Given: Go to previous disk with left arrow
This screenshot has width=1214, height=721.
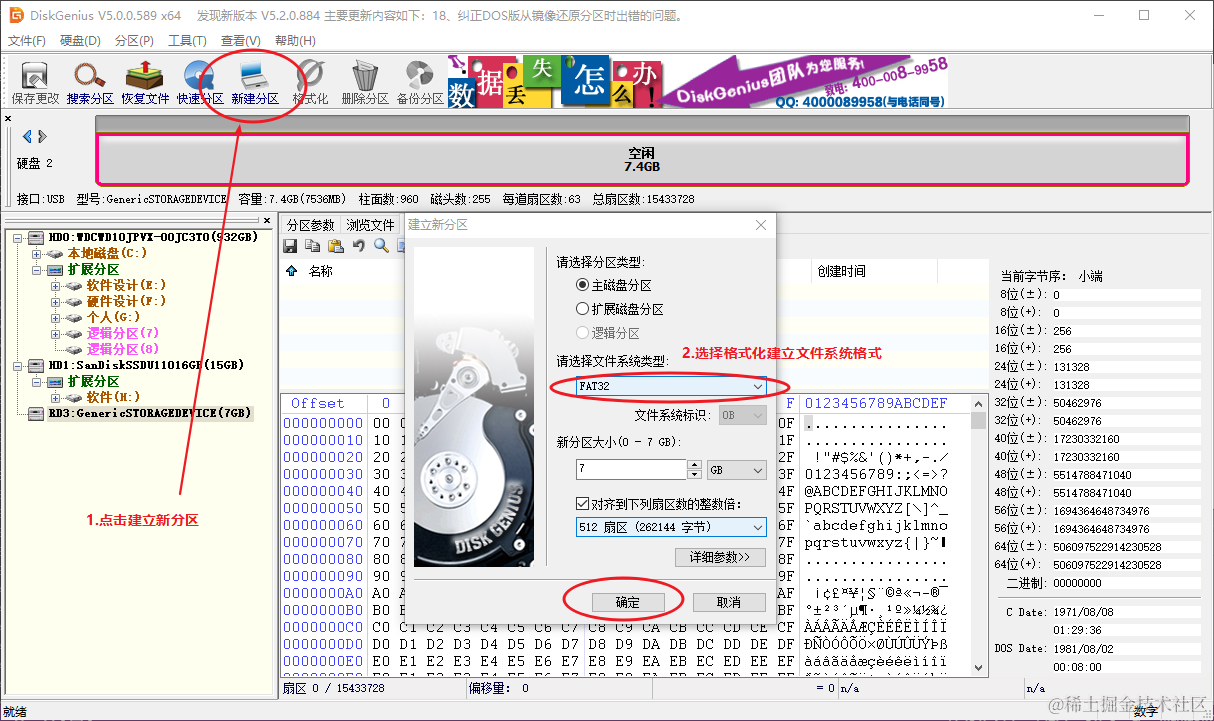Looking at the screenshot, I should 27,137.
